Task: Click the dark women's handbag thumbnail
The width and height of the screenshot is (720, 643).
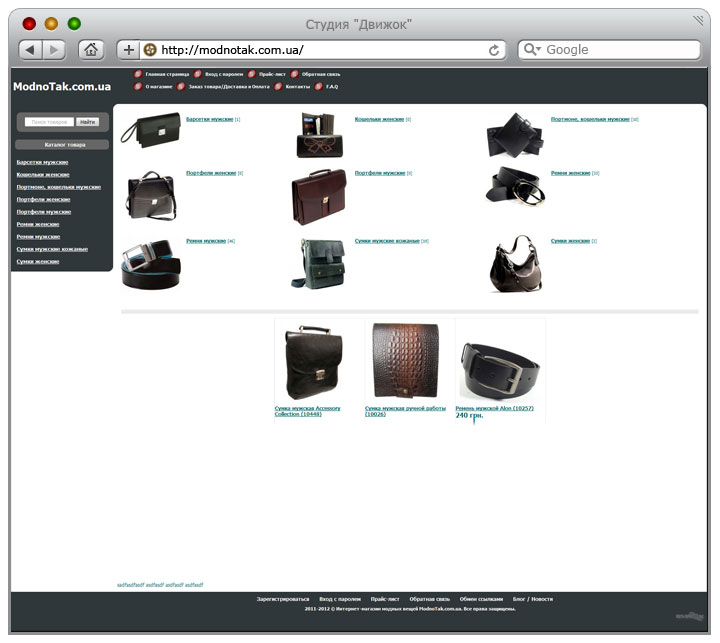Action: pyautogui.click(x=516, y=264)
